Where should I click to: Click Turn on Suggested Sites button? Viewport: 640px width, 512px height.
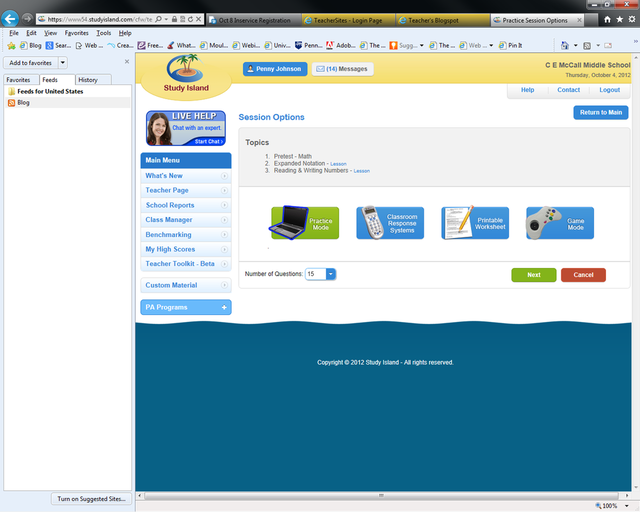[x=91, y=499]
